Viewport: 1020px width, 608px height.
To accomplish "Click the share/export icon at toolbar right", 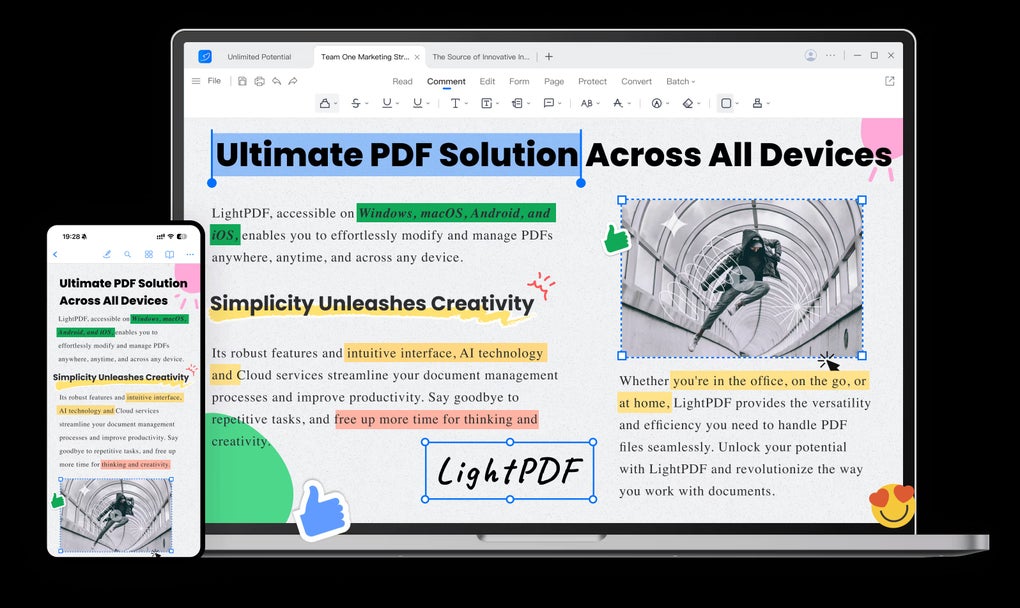I will (x=890, y=81).
